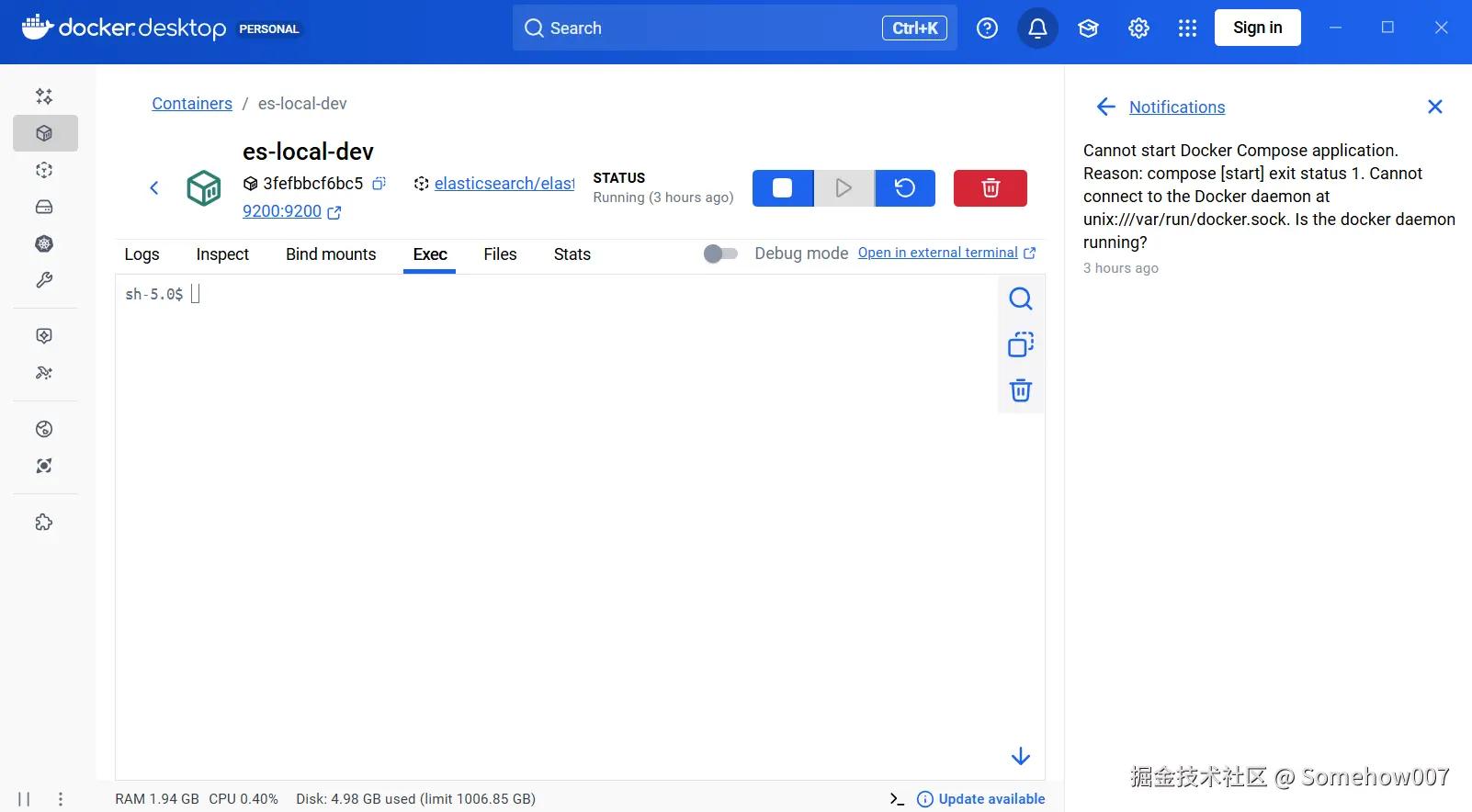Switch to the Bind mounts tab
This screenshot has height=812, width=1472.
pos(331,254)
